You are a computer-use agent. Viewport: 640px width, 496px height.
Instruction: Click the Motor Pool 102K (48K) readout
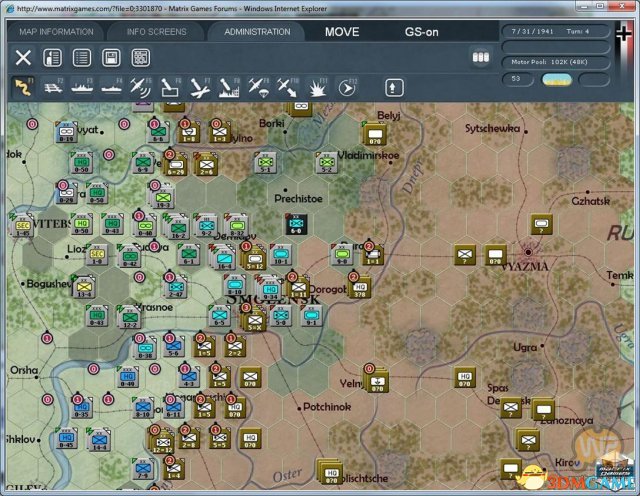tap(556, 62)
